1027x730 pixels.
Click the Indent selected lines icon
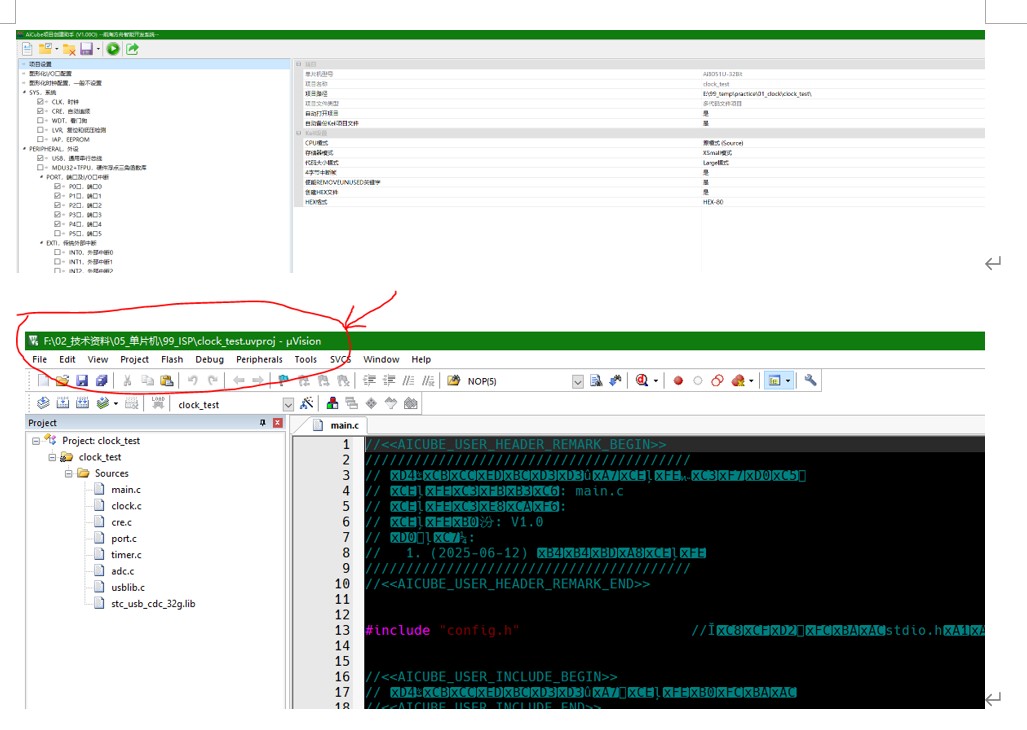(369, 381)
